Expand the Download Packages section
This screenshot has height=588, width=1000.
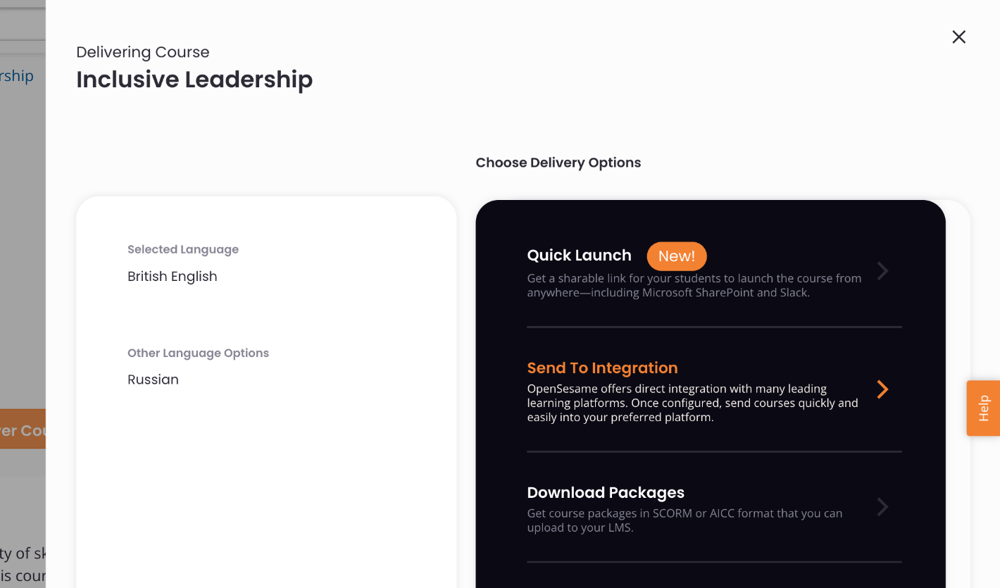coord(606,493)
